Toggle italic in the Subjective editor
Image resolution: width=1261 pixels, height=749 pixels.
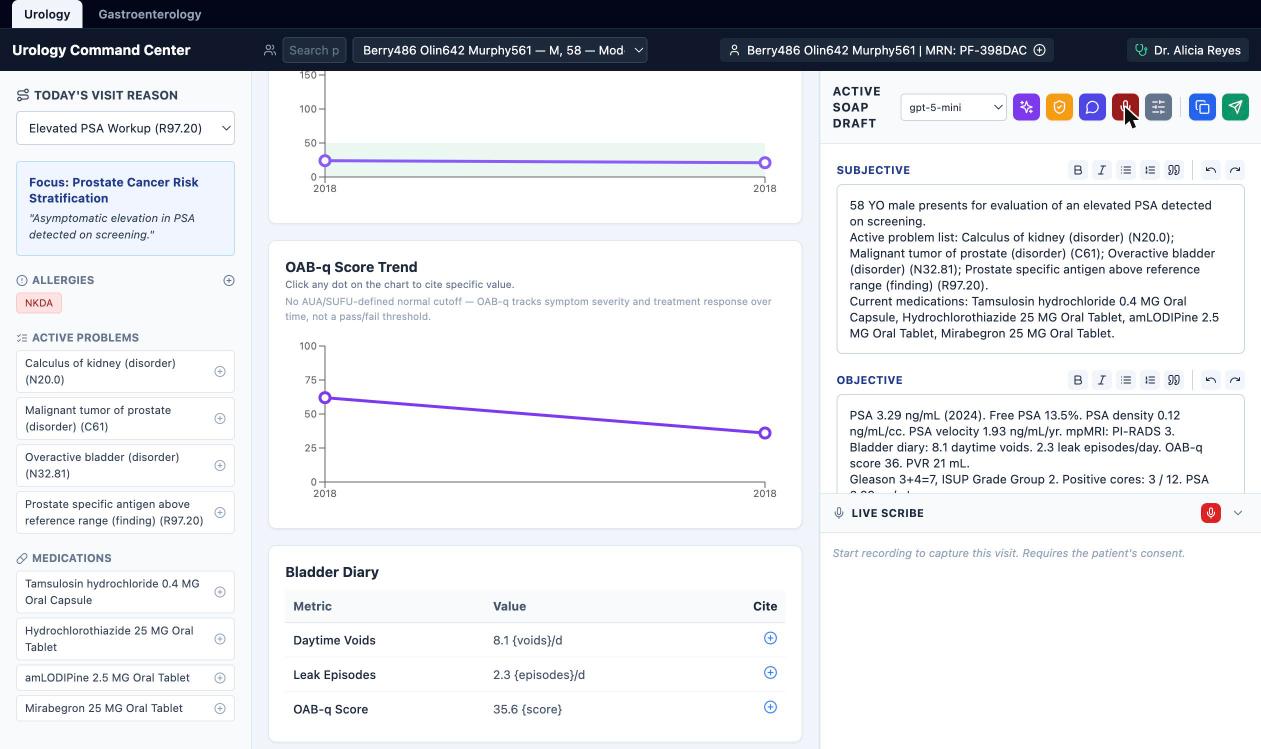[1102, 170]
